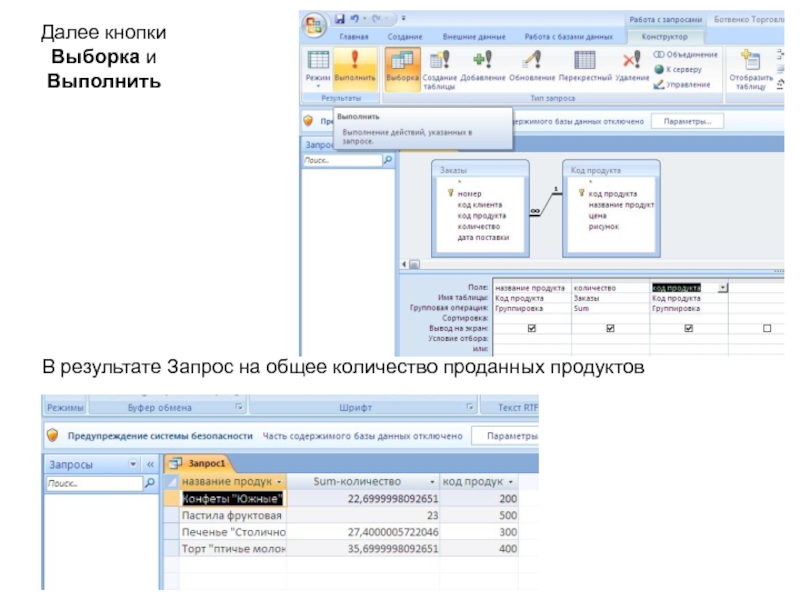800x600 pixels.
Task: Choose the Добавление query type
Action: click(483, 66)
